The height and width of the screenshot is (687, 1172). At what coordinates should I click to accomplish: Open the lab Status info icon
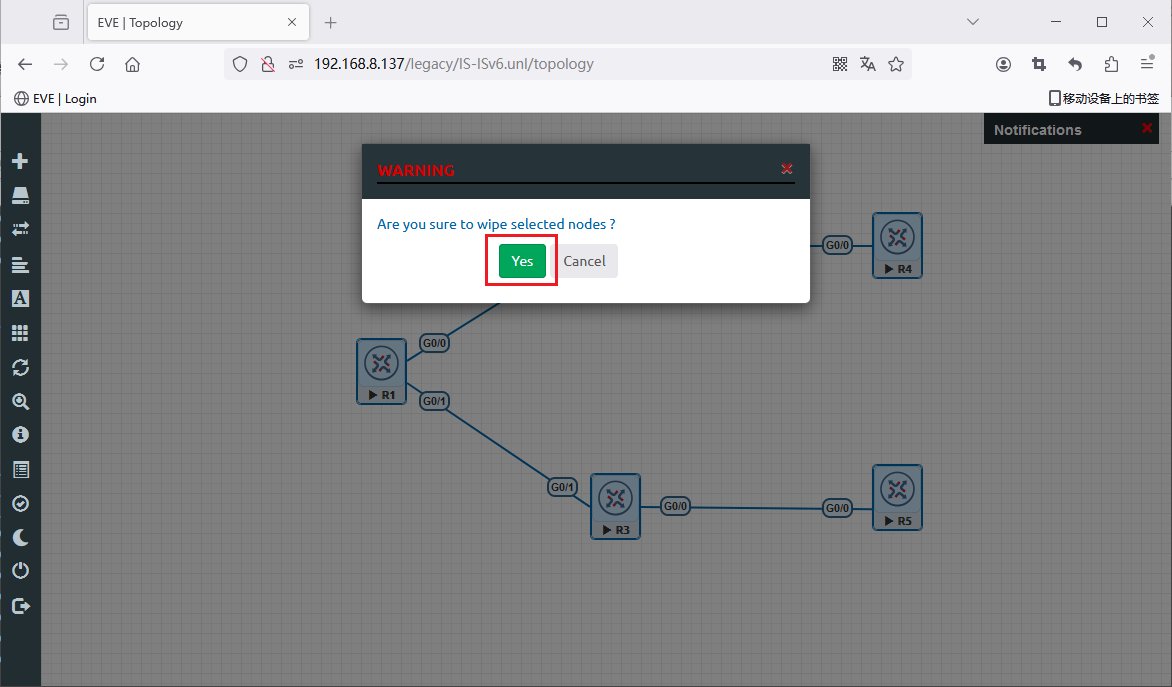(x=20, y=435)
